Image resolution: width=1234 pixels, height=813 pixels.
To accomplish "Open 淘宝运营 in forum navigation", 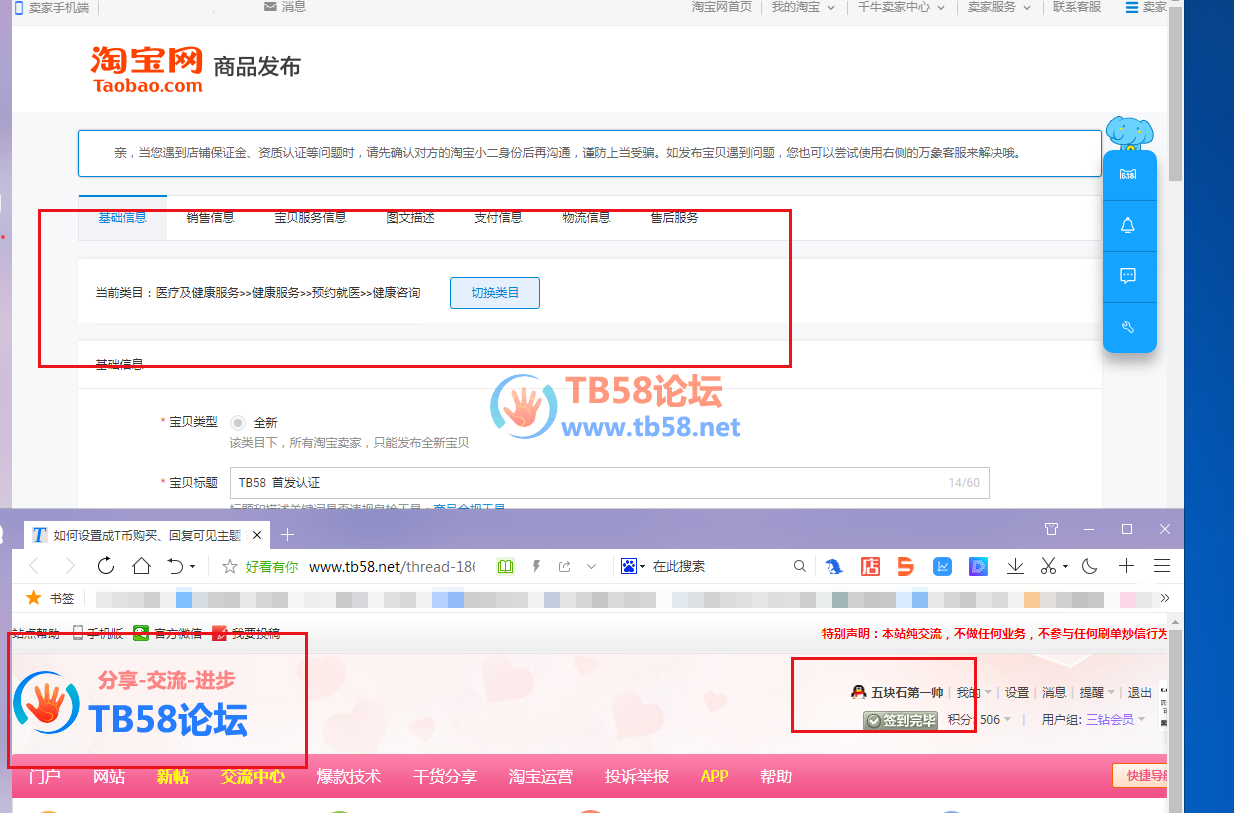I will tap(541, 776).
